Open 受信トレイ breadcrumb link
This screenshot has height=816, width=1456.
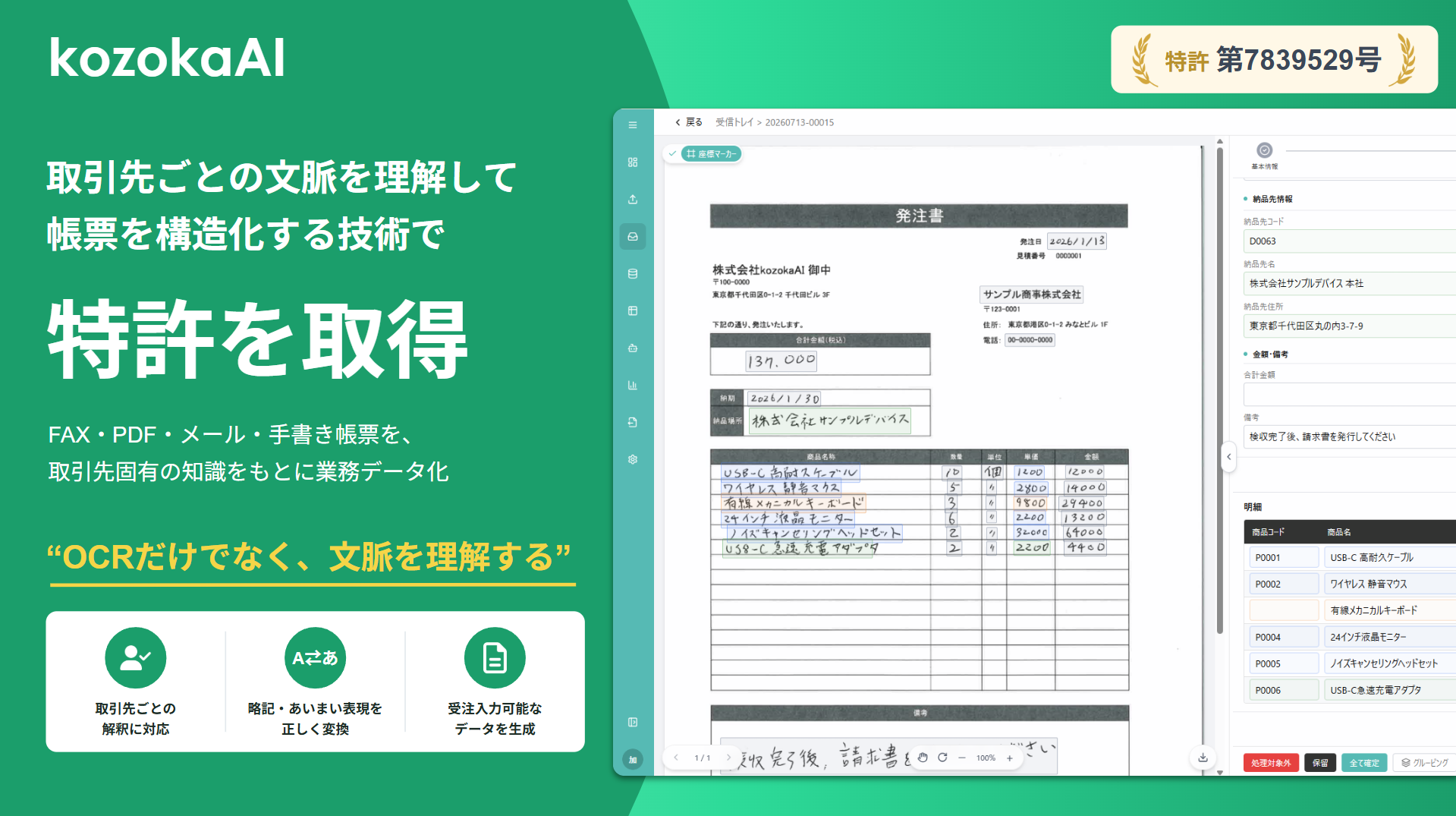point(734,122)
